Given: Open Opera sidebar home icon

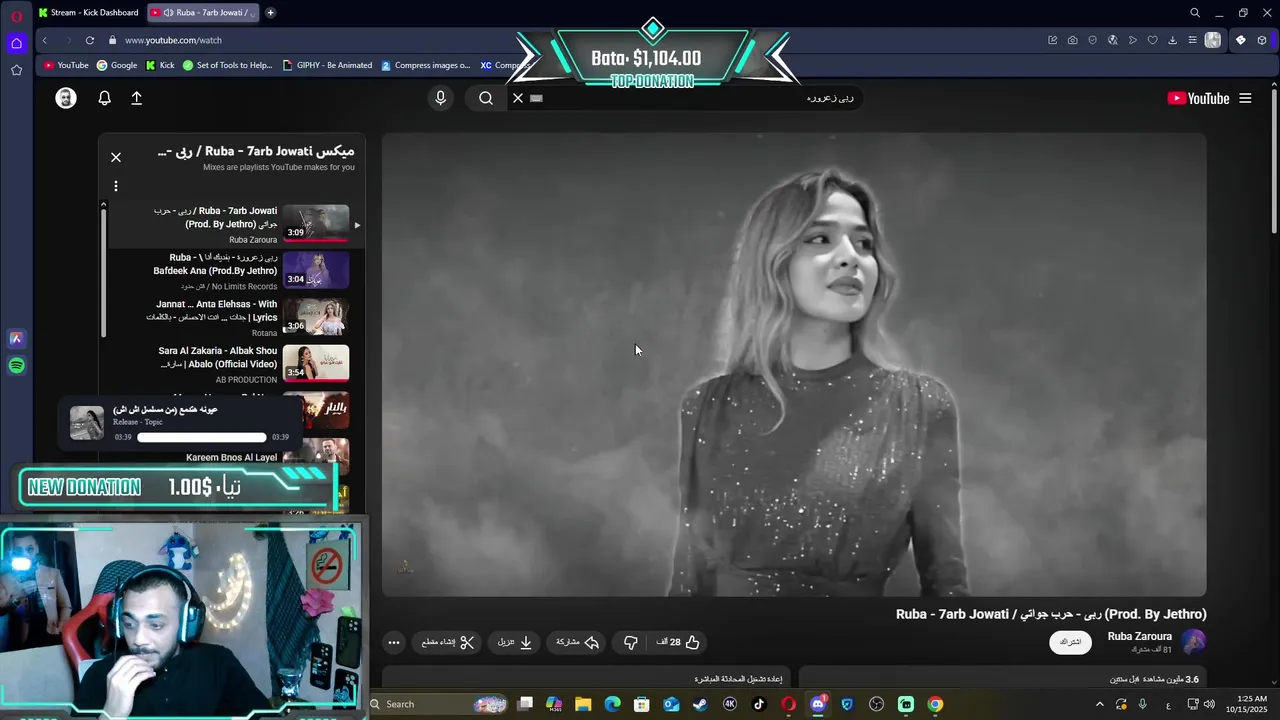Looking at the screenshot, I should tap(16, 43).
